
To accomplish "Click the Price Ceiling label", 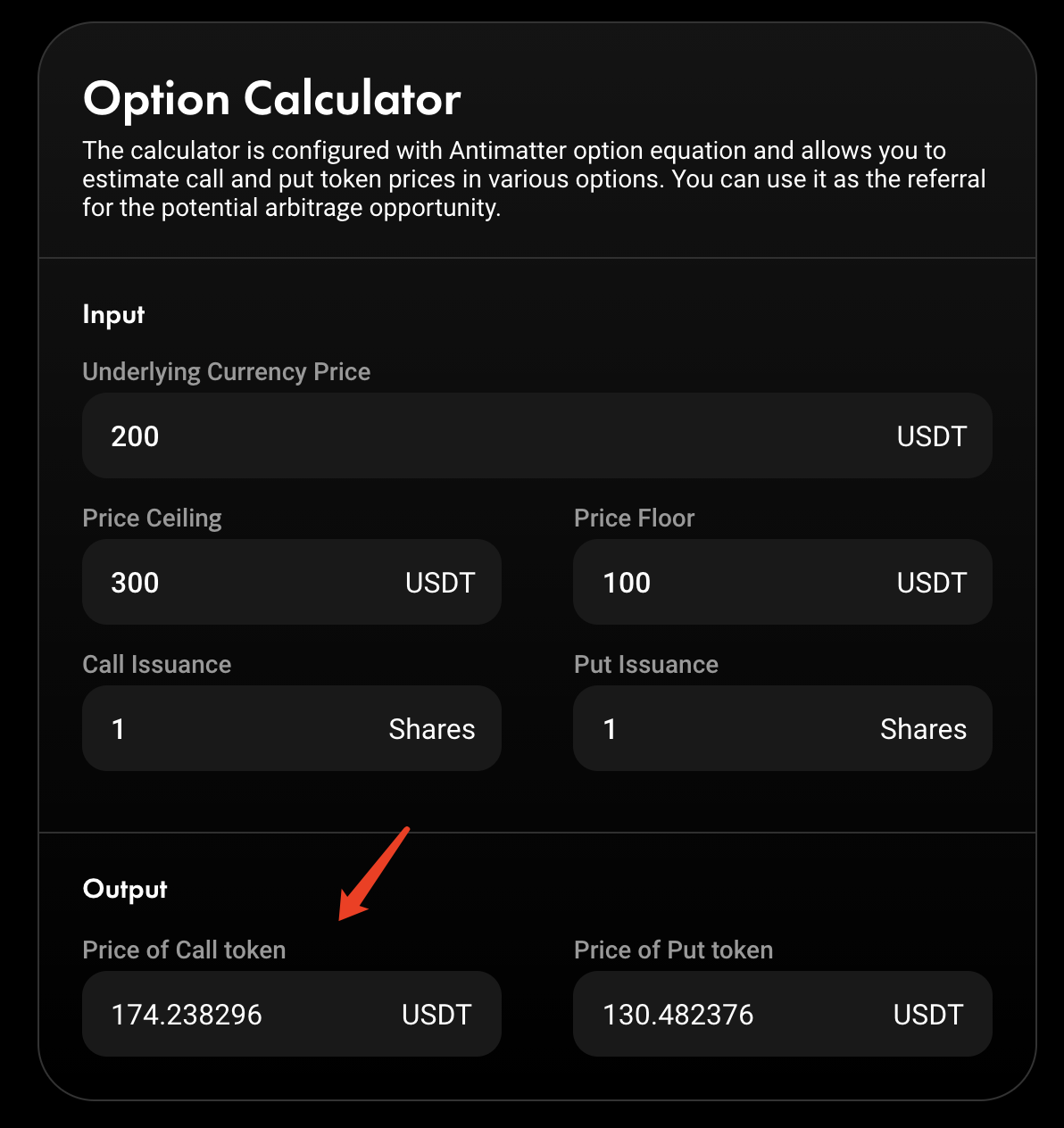I will tap(152, 518).
